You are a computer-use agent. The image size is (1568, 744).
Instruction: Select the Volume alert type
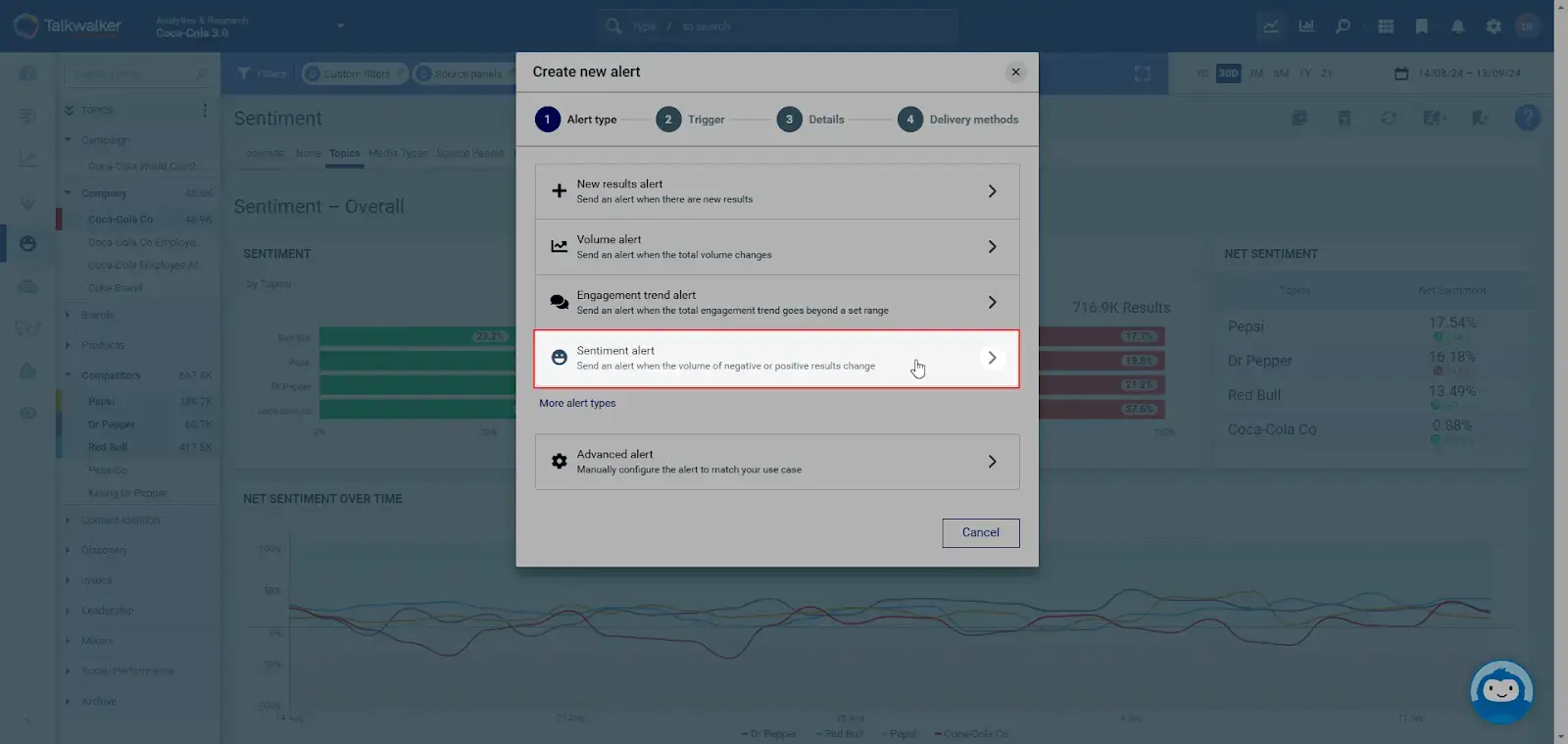click(x=777, y=247)
